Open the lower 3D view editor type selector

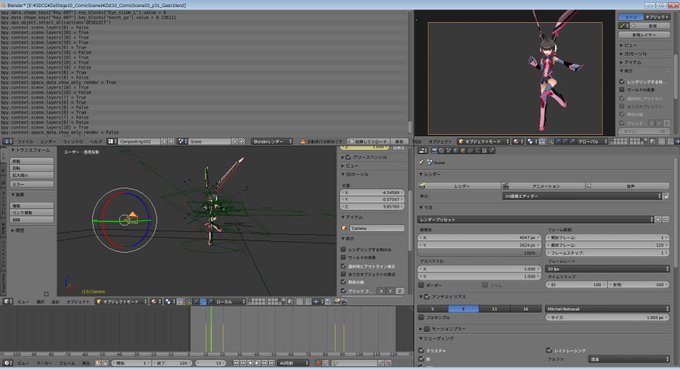point(7,301)
